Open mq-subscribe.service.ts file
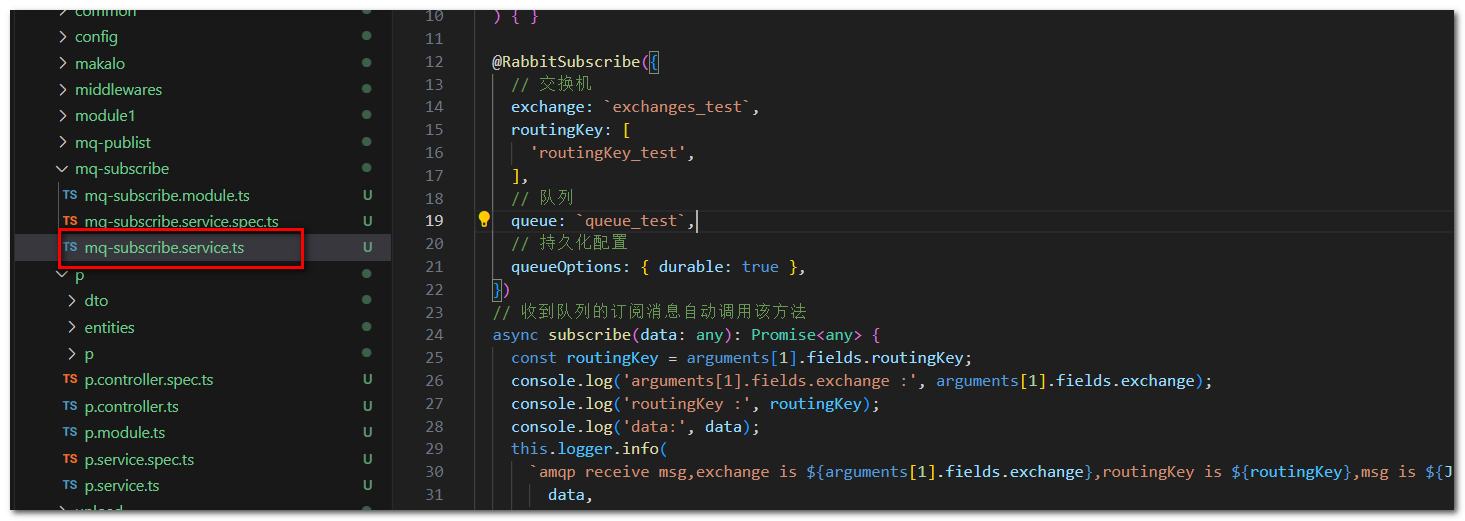The height and width of the screenshot is (521, 1465). 164,247
